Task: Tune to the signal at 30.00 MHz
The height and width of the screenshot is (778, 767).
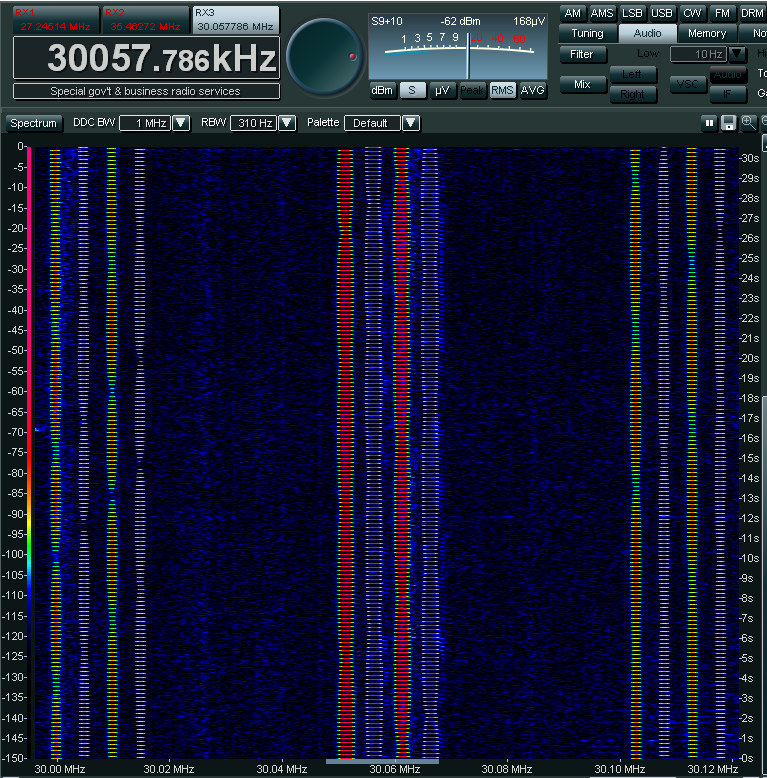Action: (x=55, y=452)
